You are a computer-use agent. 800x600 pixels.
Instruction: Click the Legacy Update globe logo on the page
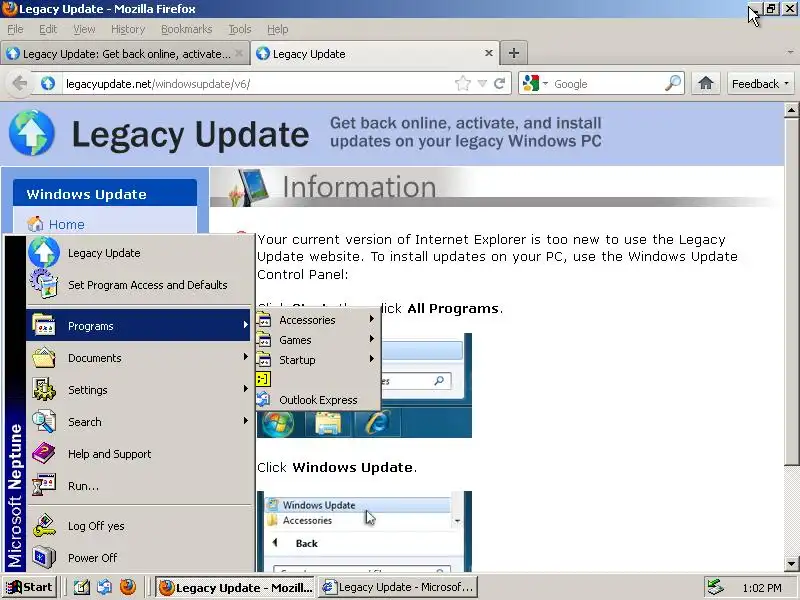click(31, 133)
